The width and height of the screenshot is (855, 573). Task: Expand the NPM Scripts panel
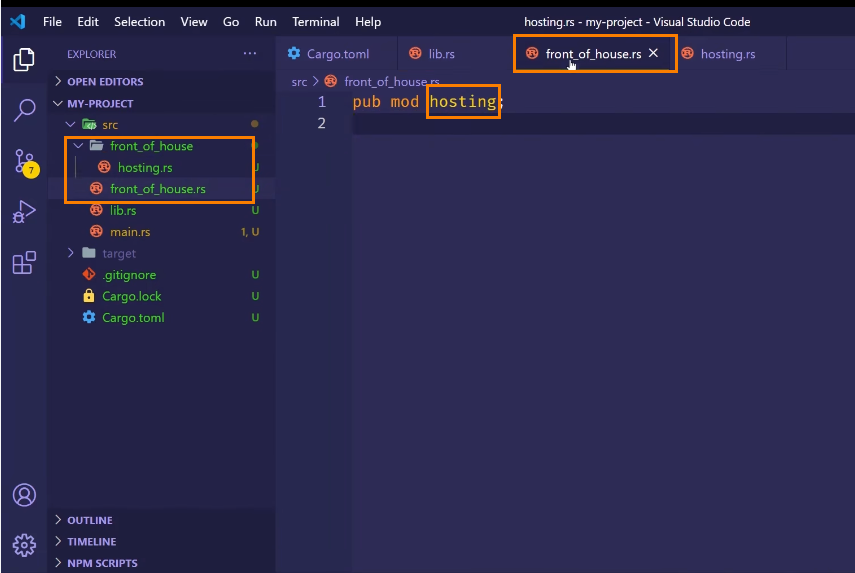point(102,563)
